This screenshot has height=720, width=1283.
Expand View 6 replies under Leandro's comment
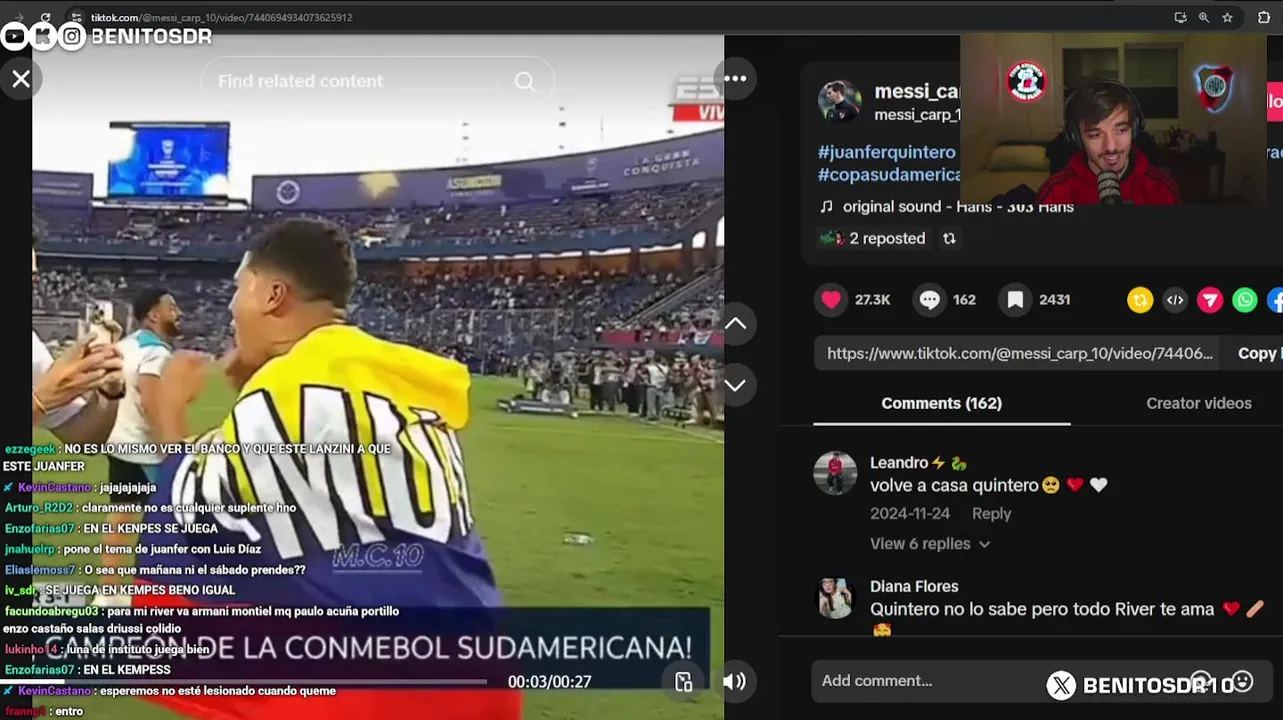pos(929,544)
